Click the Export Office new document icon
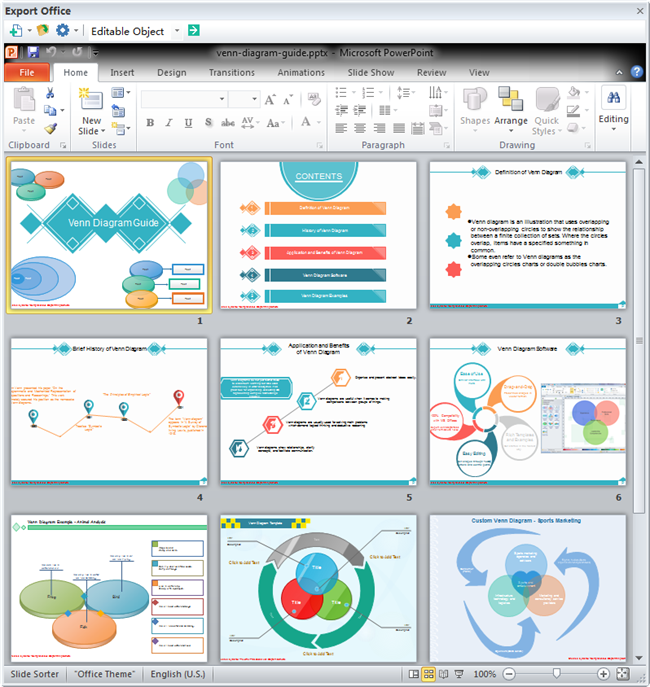The width and height of the screenshot is (650, 687). pos(16,31)
